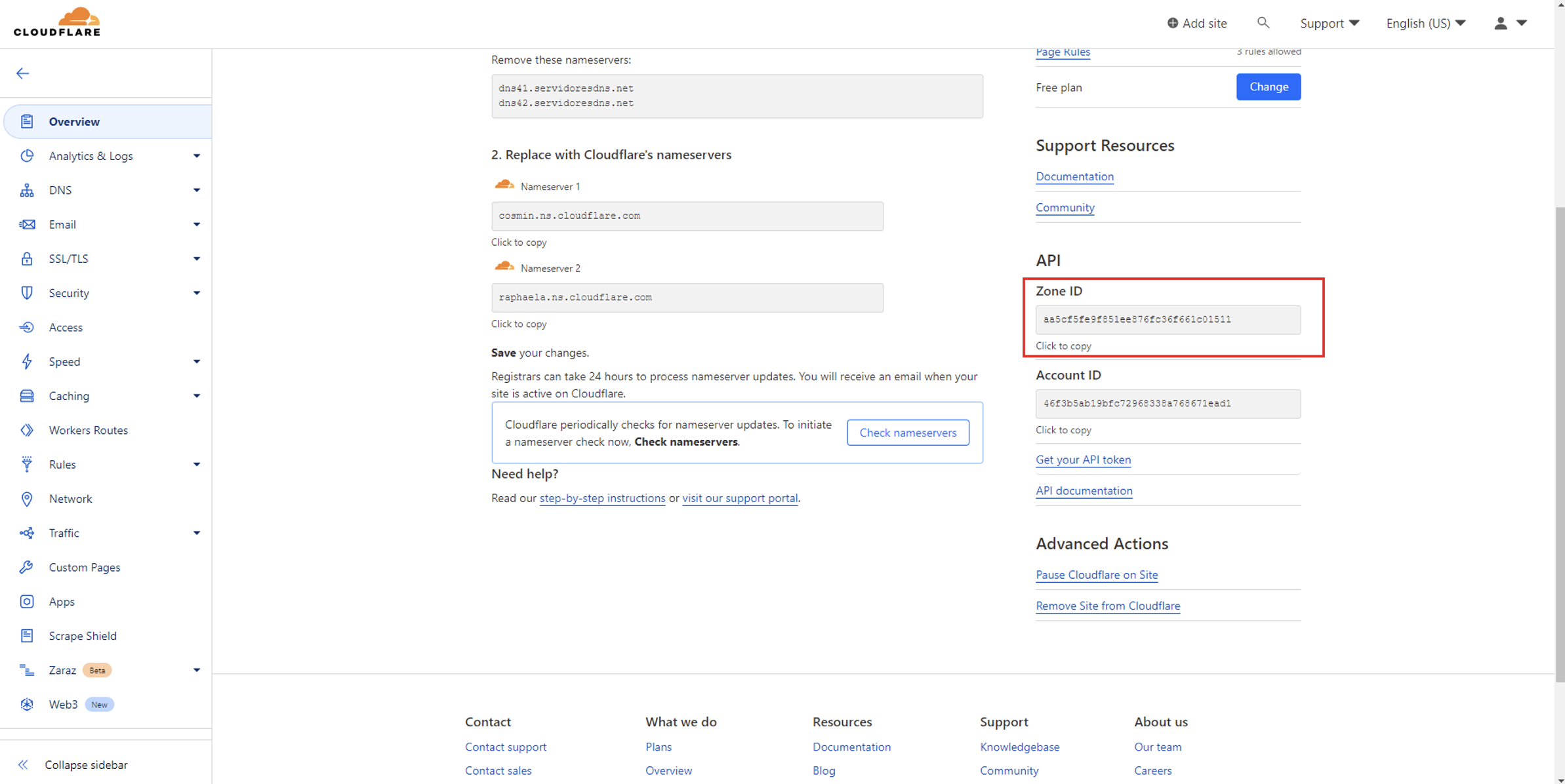Click the Rules funnel icon
The height and width of the screenshot is (784, 1565).
27,464
